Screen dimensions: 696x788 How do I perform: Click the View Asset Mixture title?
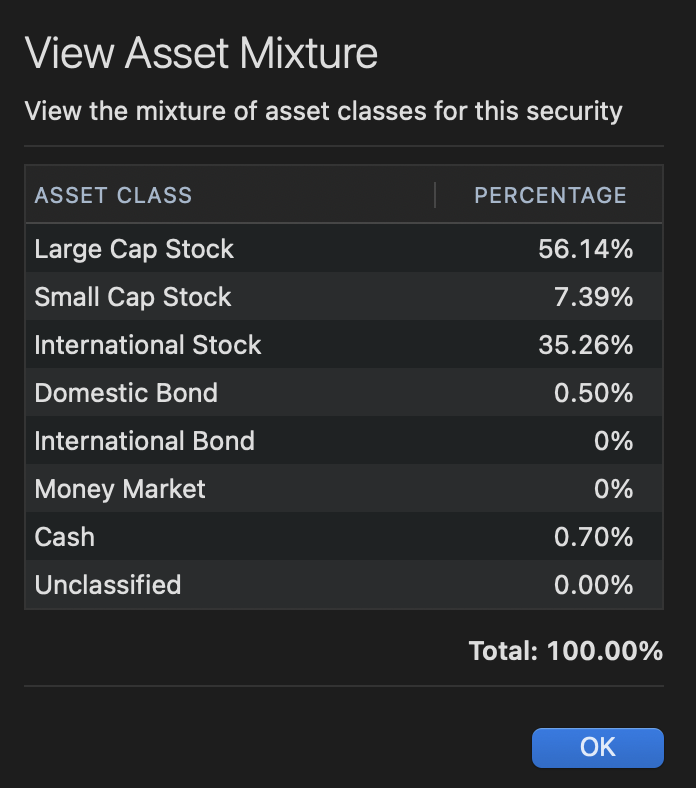pos(201,53)
